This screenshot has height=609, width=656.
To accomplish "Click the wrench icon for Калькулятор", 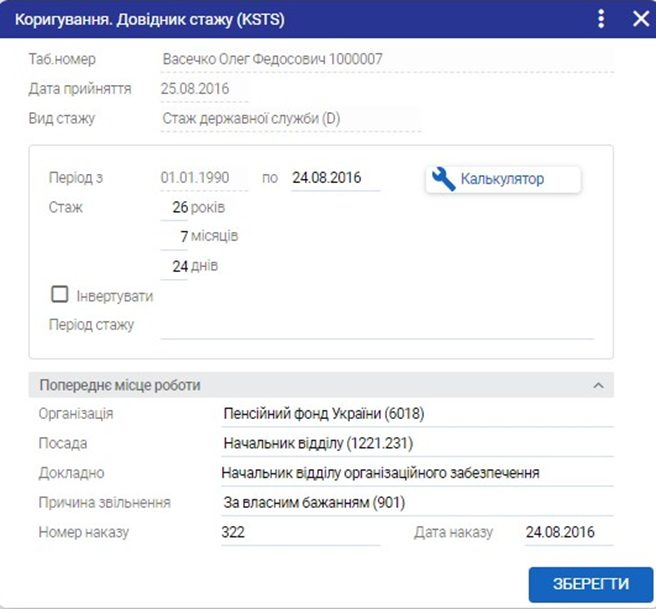I will coord(442,180).
